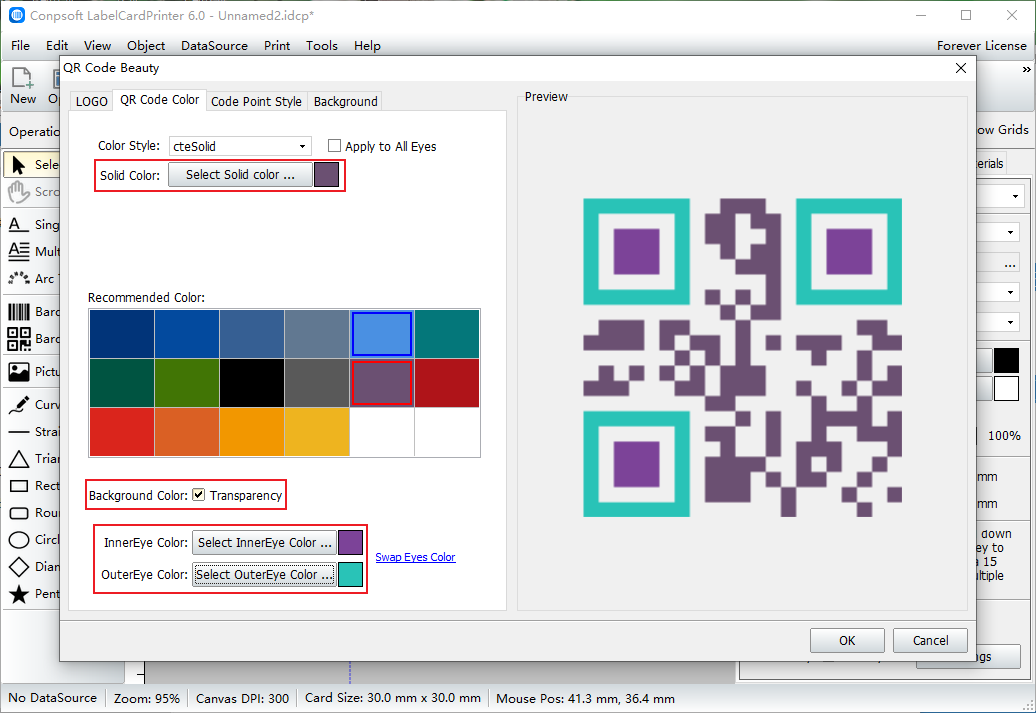The height and width of the screenshot is (713, 1036).
Task: Click Select Solid color button
Action: (x=240, y=174)
